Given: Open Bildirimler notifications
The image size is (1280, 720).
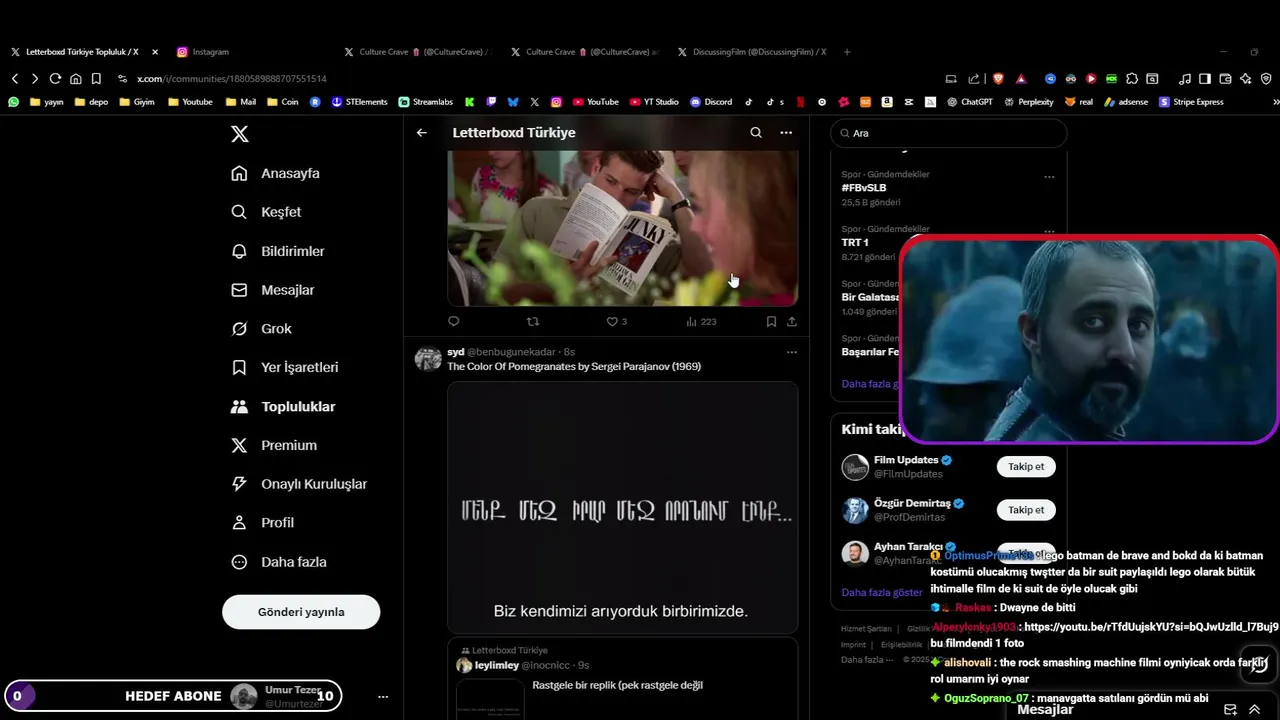Looking at the screenshot, I should pyautogui.click(x=277, y=251).
